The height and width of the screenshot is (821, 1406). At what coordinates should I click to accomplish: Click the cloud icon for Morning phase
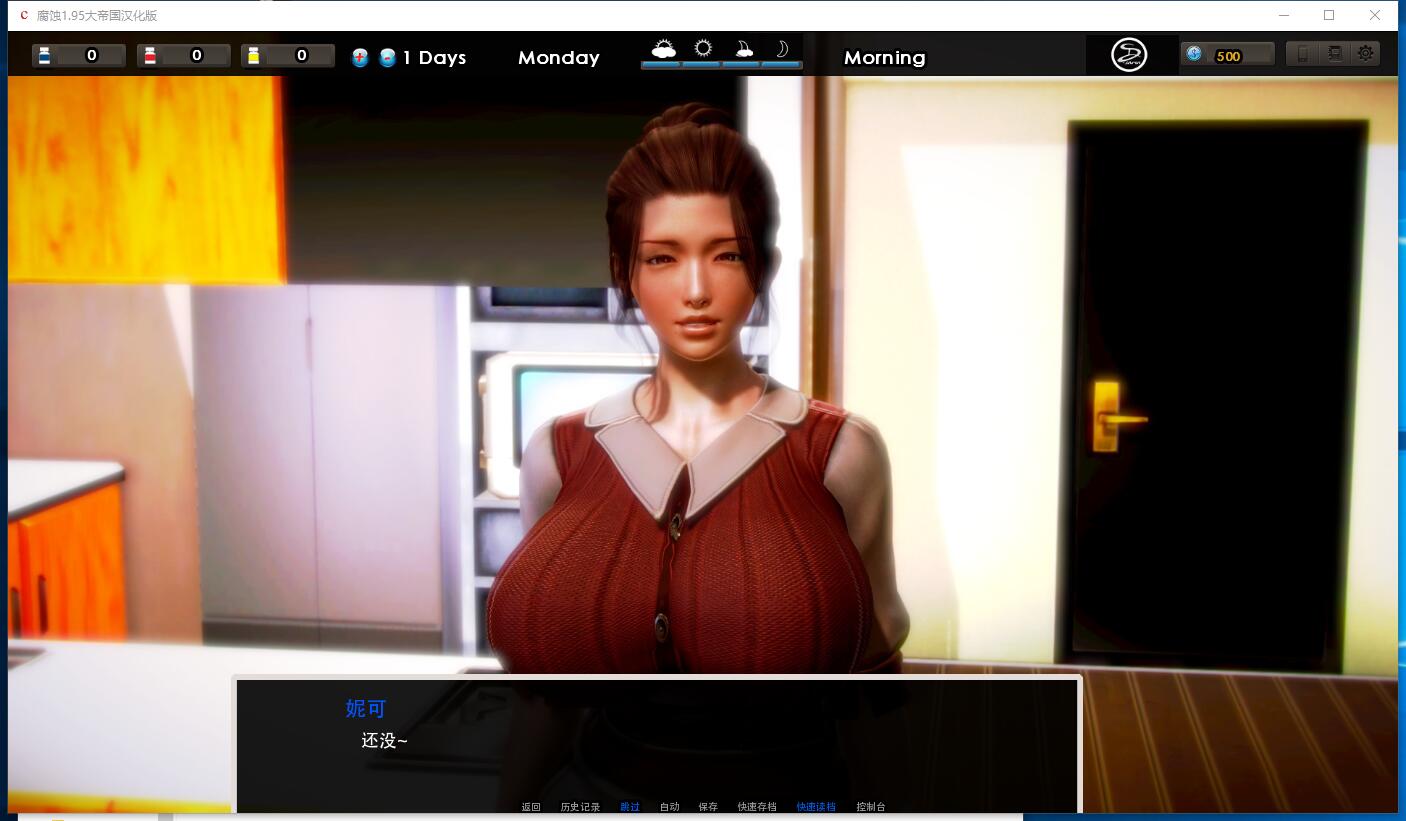point(662,46)
